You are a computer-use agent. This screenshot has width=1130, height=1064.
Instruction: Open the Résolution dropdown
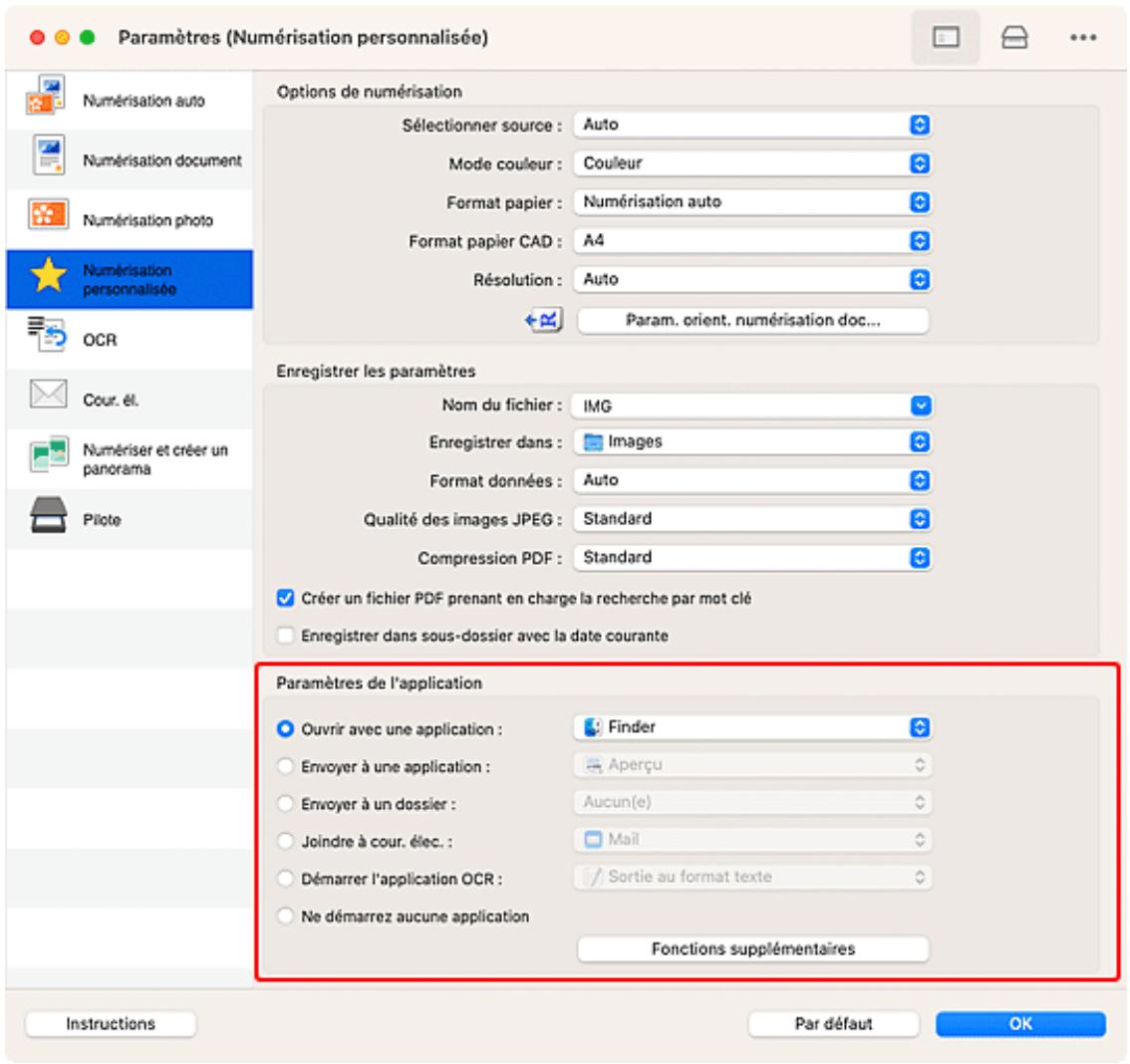click(752, 280)
